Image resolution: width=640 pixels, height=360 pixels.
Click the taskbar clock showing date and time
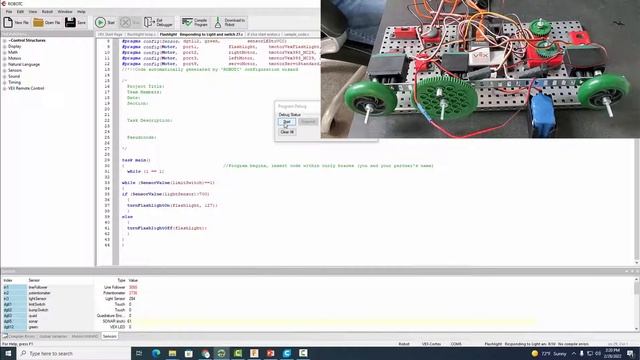[612, 353]
